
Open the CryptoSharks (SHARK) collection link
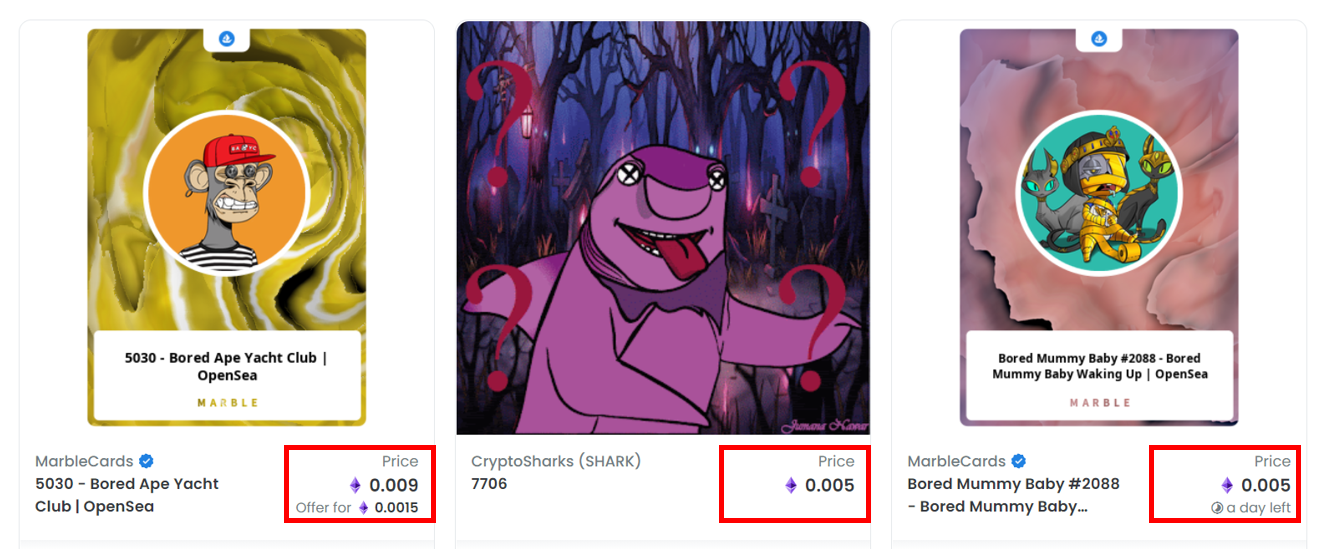(556, 461)
